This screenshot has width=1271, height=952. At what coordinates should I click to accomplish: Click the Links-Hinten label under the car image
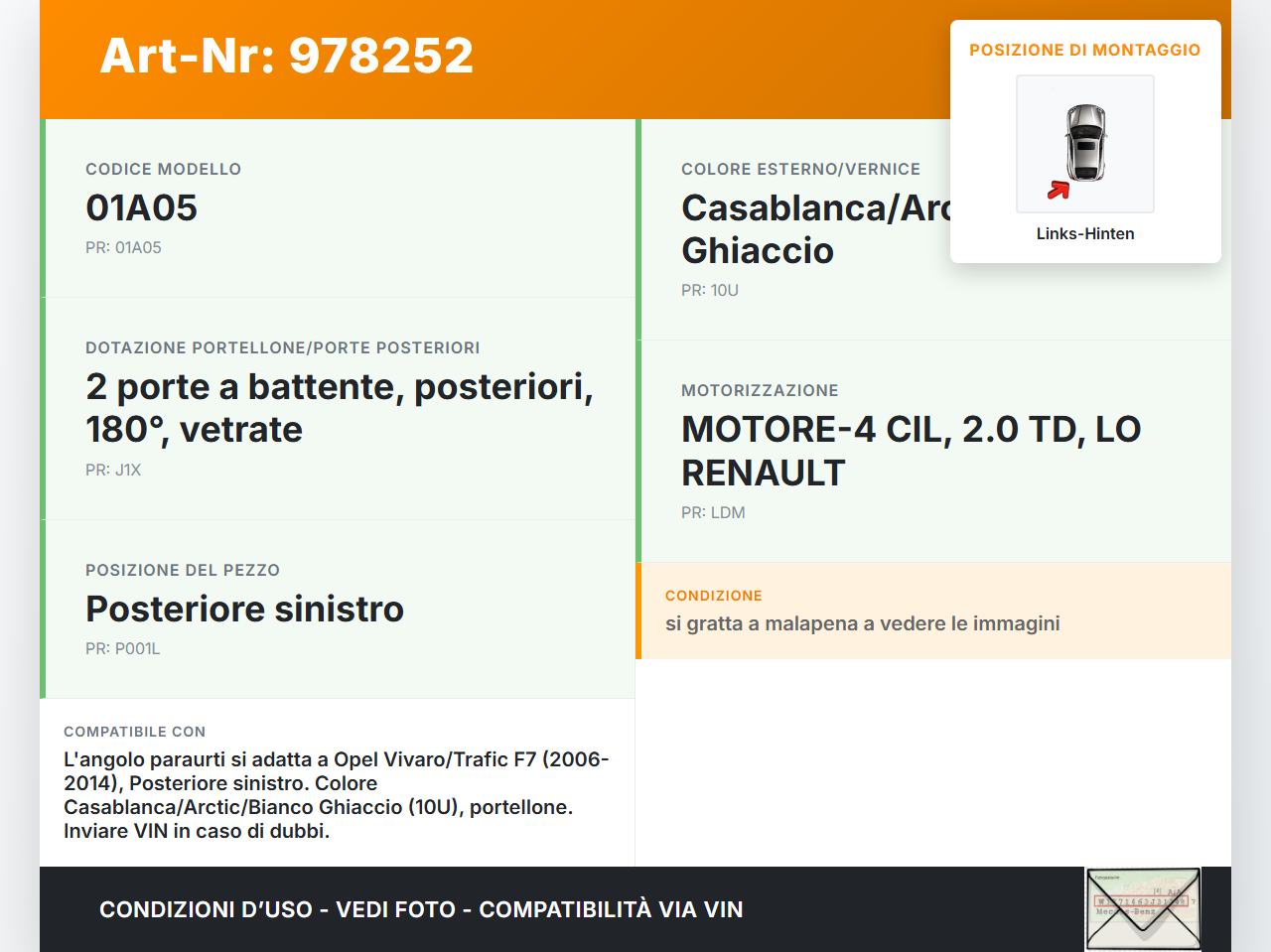(x=1084, y=233)
